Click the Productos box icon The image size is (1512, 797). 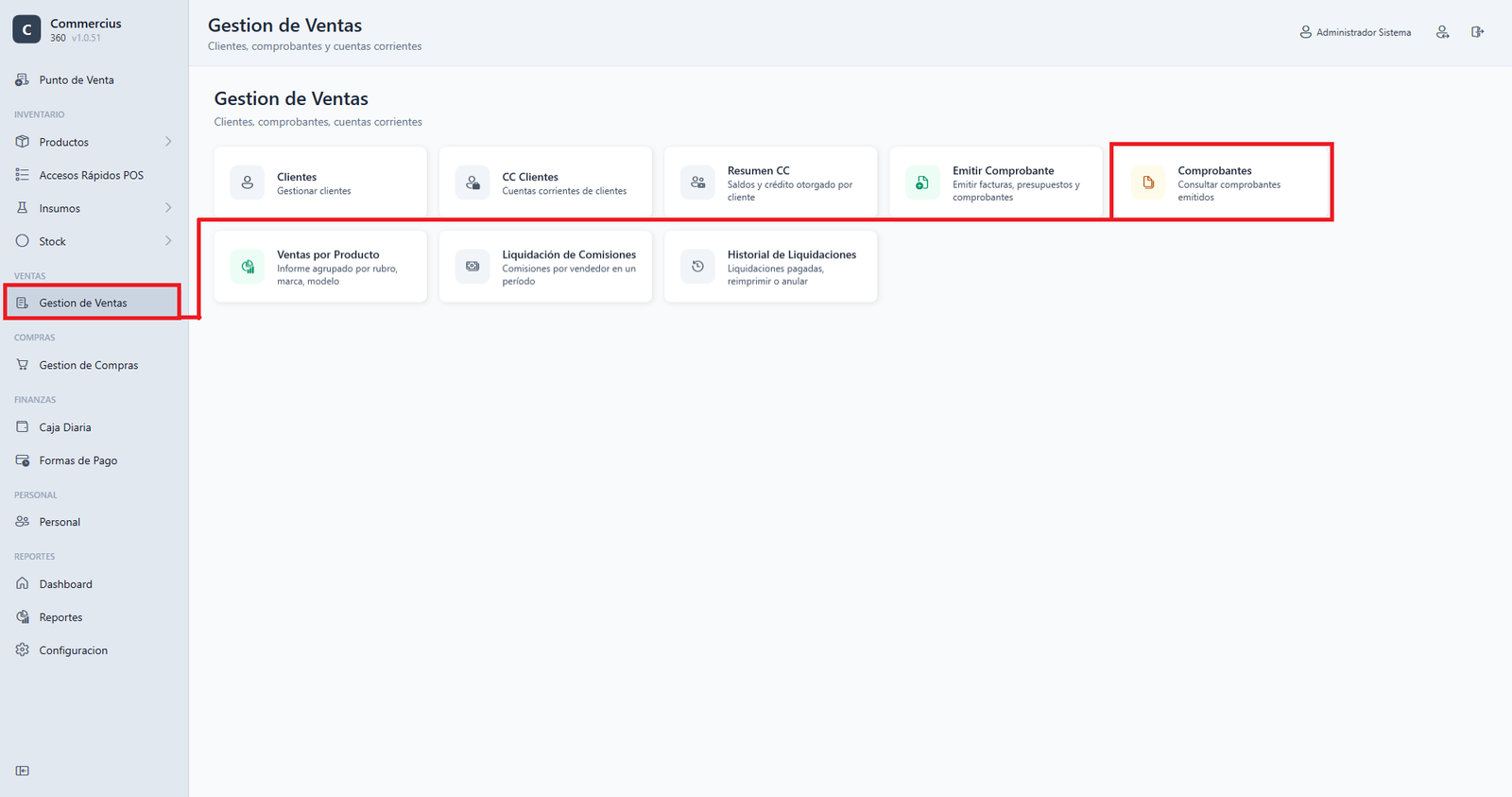[x=23, y=142]
